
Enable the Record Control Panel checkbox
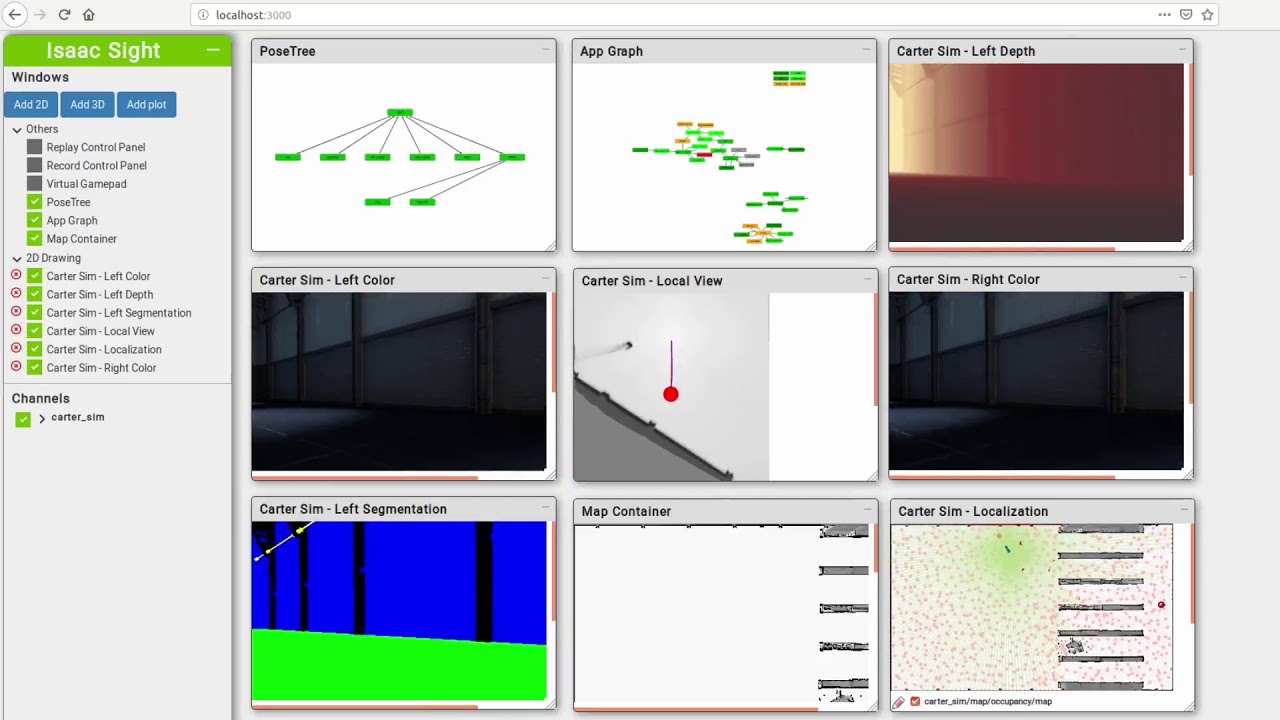(35, 165)
